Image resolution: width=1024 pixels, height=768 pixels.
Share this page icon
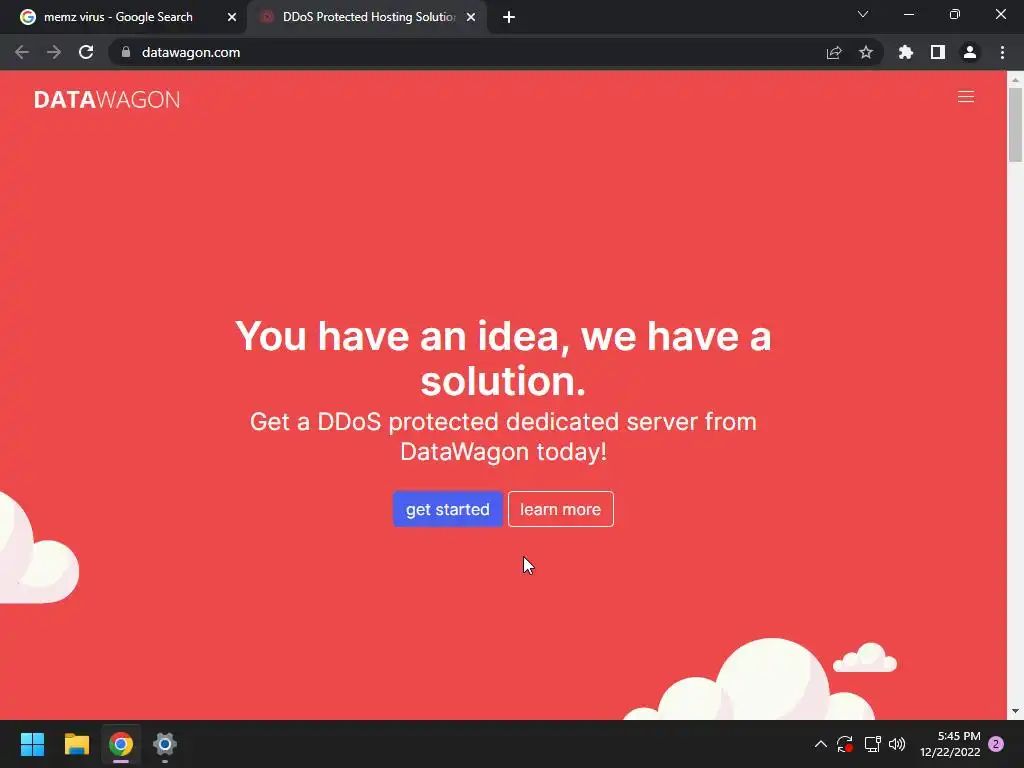[834, 52]
